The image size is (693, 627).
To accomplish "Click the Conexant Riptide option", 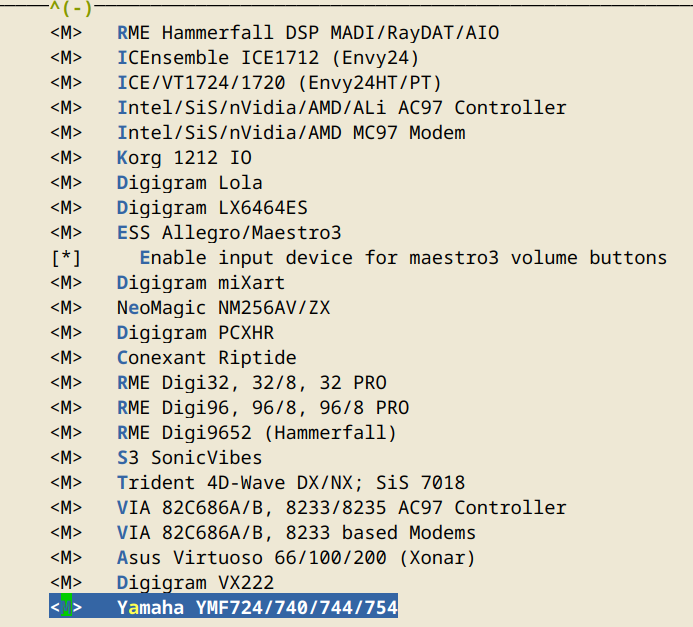I will point(206,358).
